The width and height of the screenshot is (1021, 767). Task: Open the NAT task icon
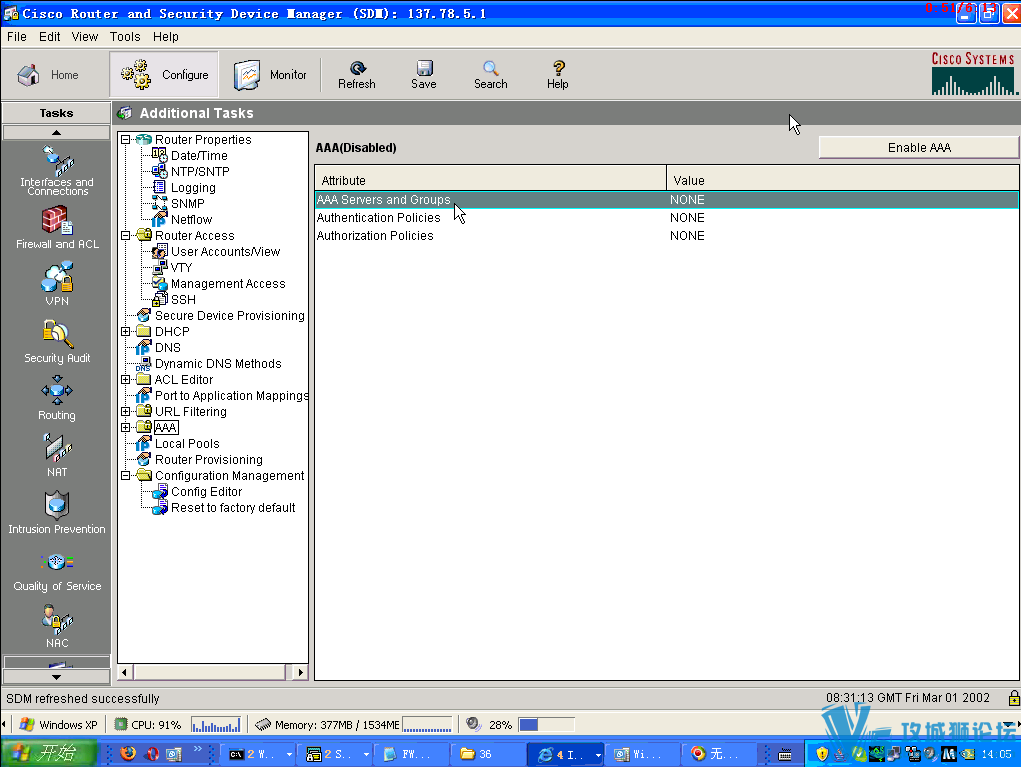tap(57, 455)
